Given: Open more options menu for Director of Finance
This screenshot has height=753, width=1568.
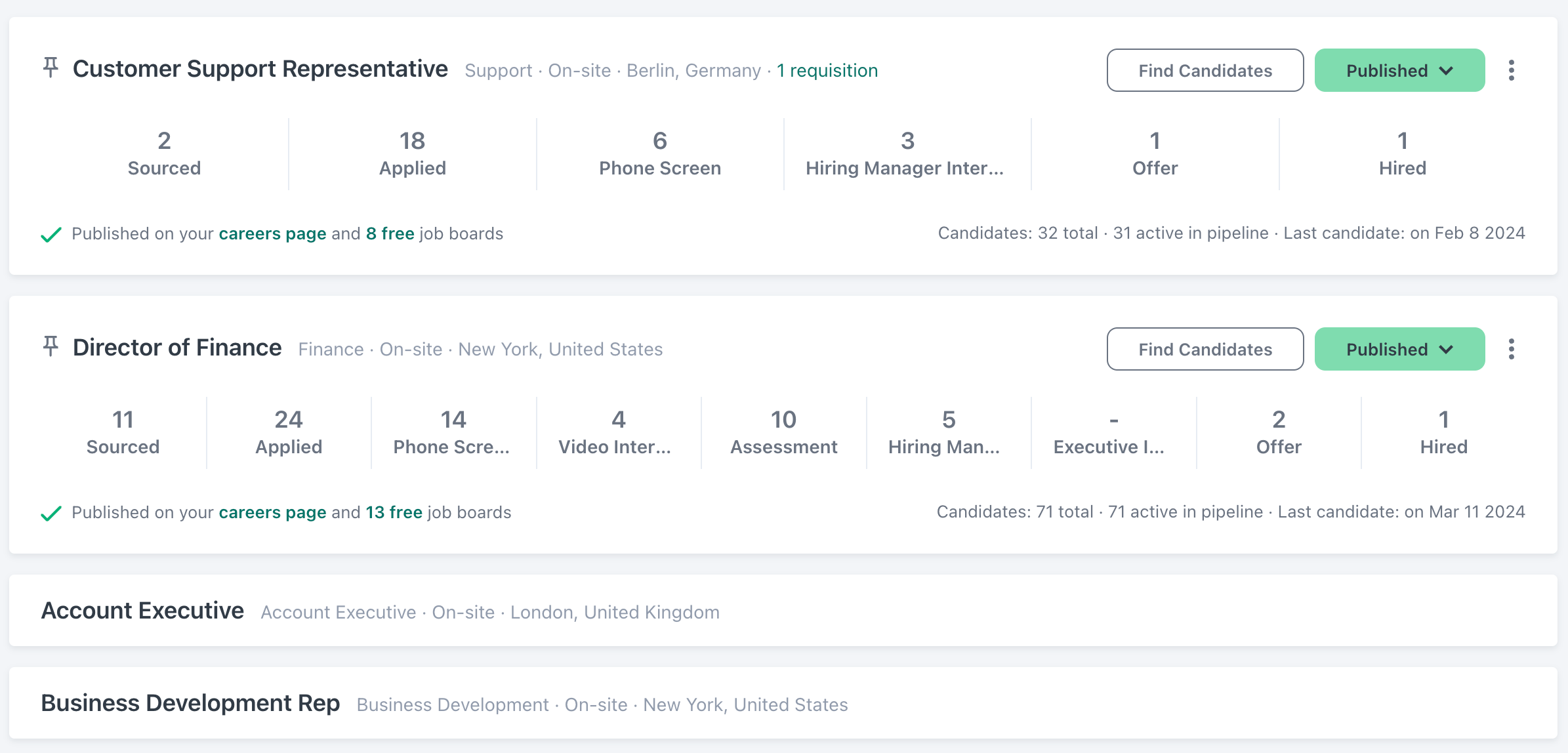Looking at the screenshot, I should [x=1511, y=349].
